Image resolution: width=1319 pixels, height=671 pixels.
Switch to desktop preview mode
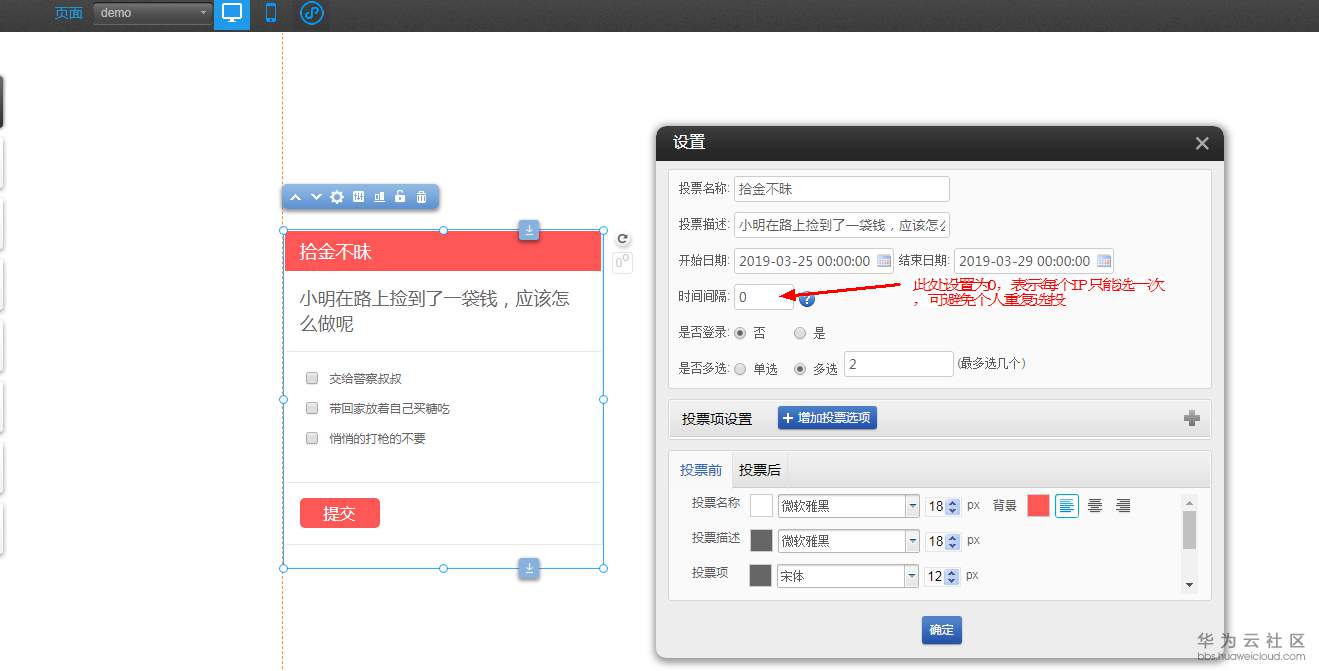[232, 14]
